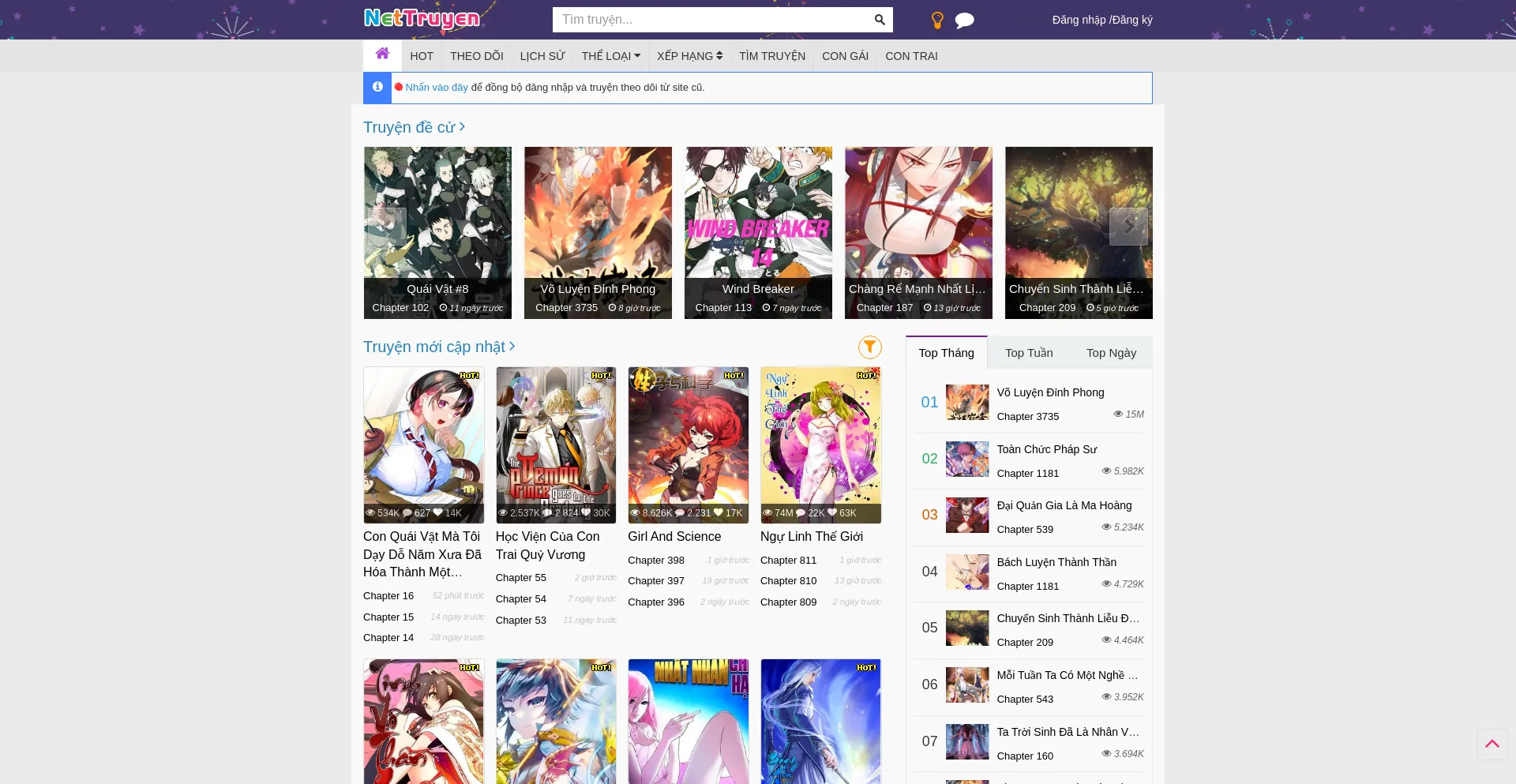
Task: Open the orange filter funnel icon
Action: (869, 347)
